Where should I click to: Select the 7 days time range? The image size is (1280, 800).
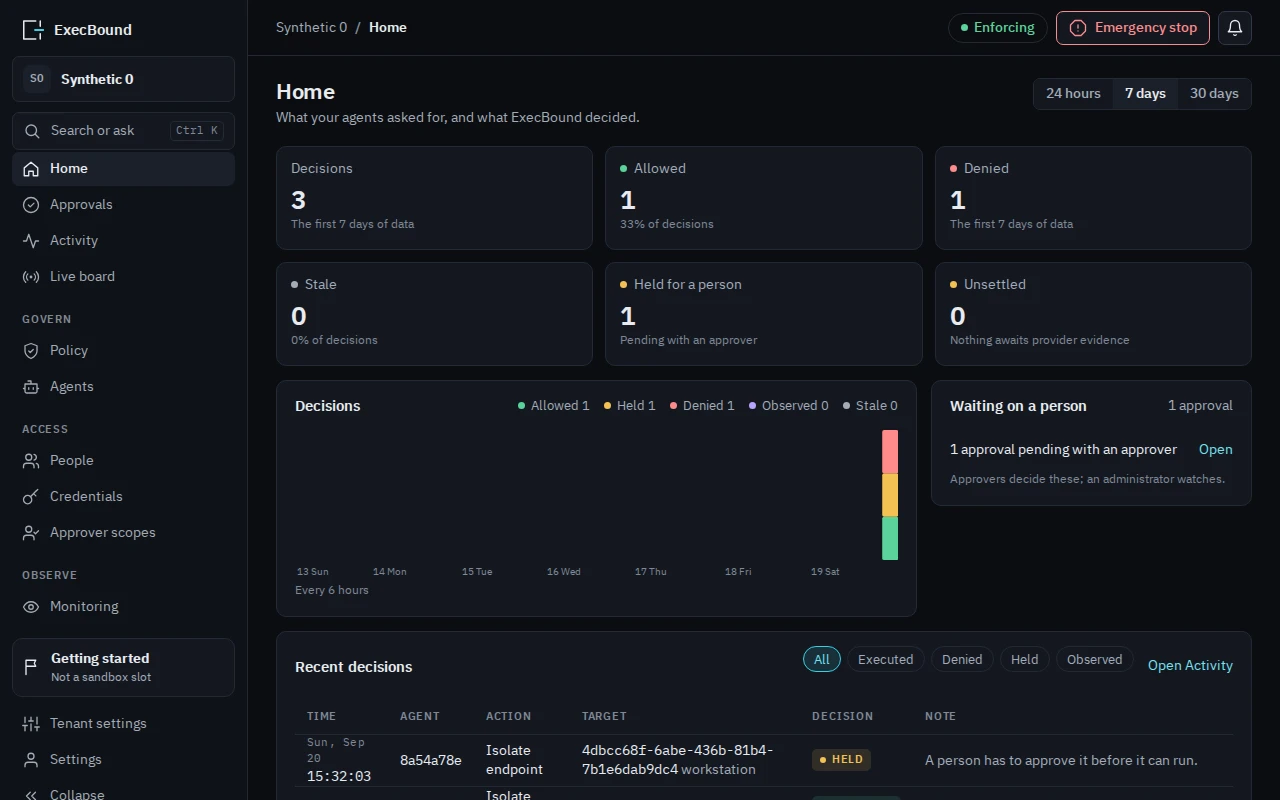pyautogui.click(x=1145, y=93)
